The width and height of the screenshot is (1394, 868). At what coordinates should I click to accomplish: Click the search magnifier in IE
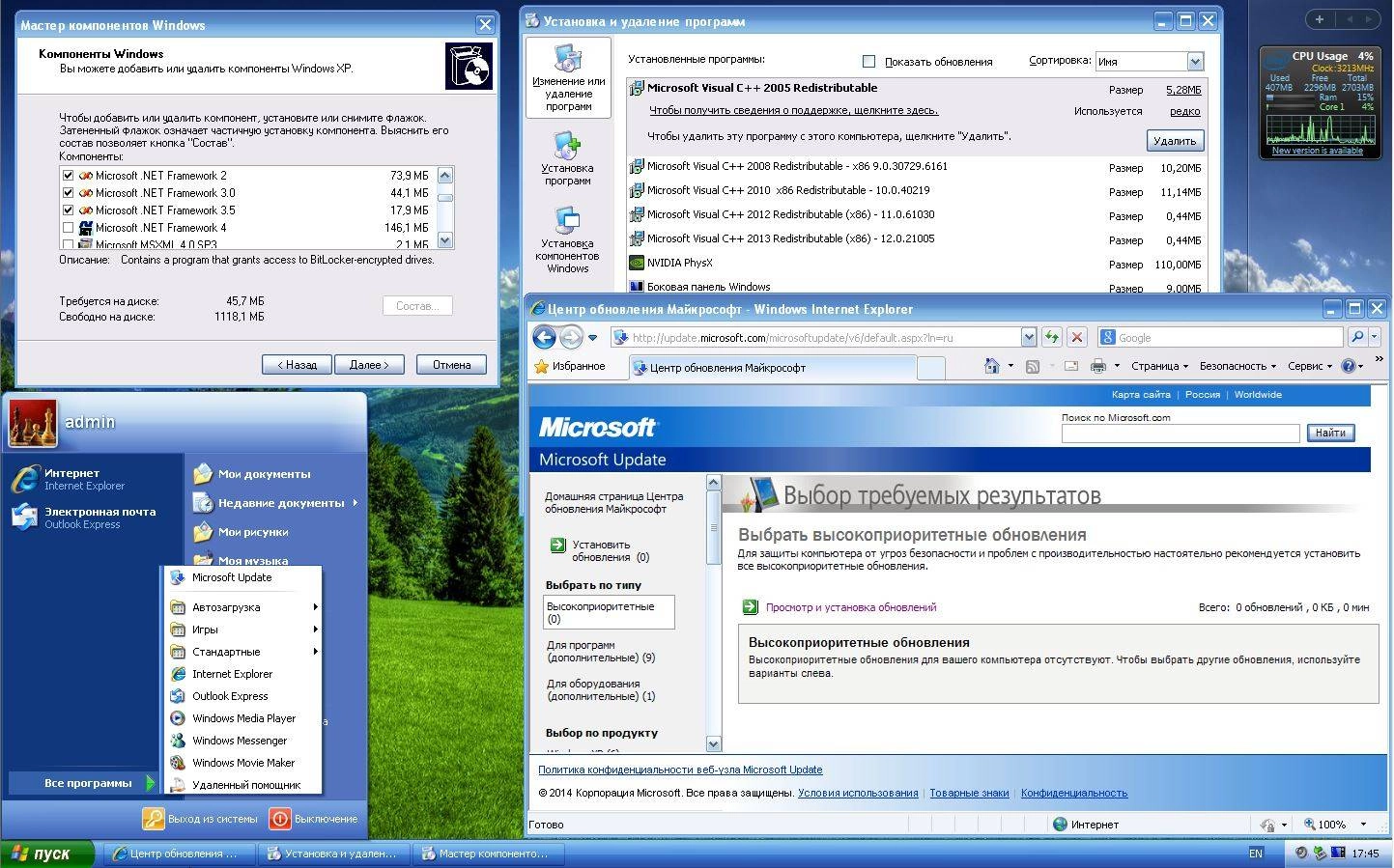[1357, 337]
